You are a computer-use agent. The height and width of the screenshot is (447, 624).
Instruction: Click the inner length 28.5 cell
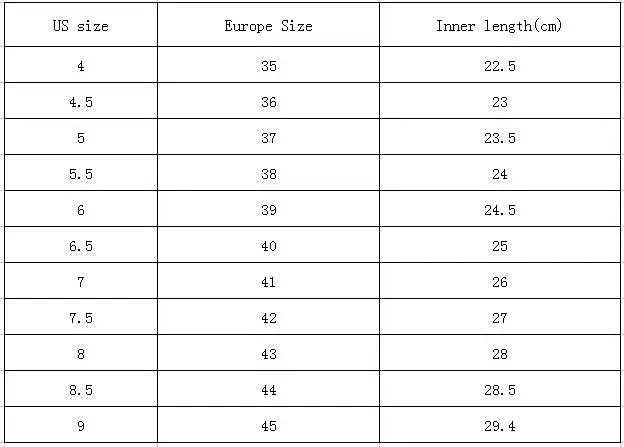pos(499,390)
